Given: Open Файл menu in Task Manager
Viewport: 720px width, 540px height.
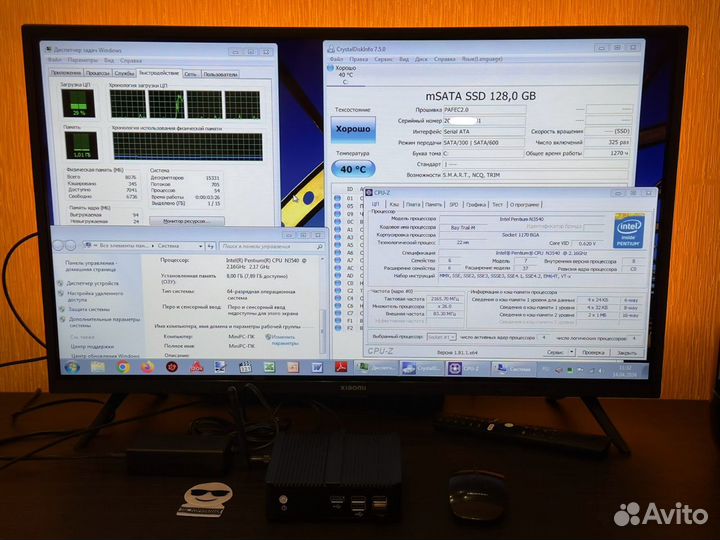Looking at the screenshot, I should point(55,60).
